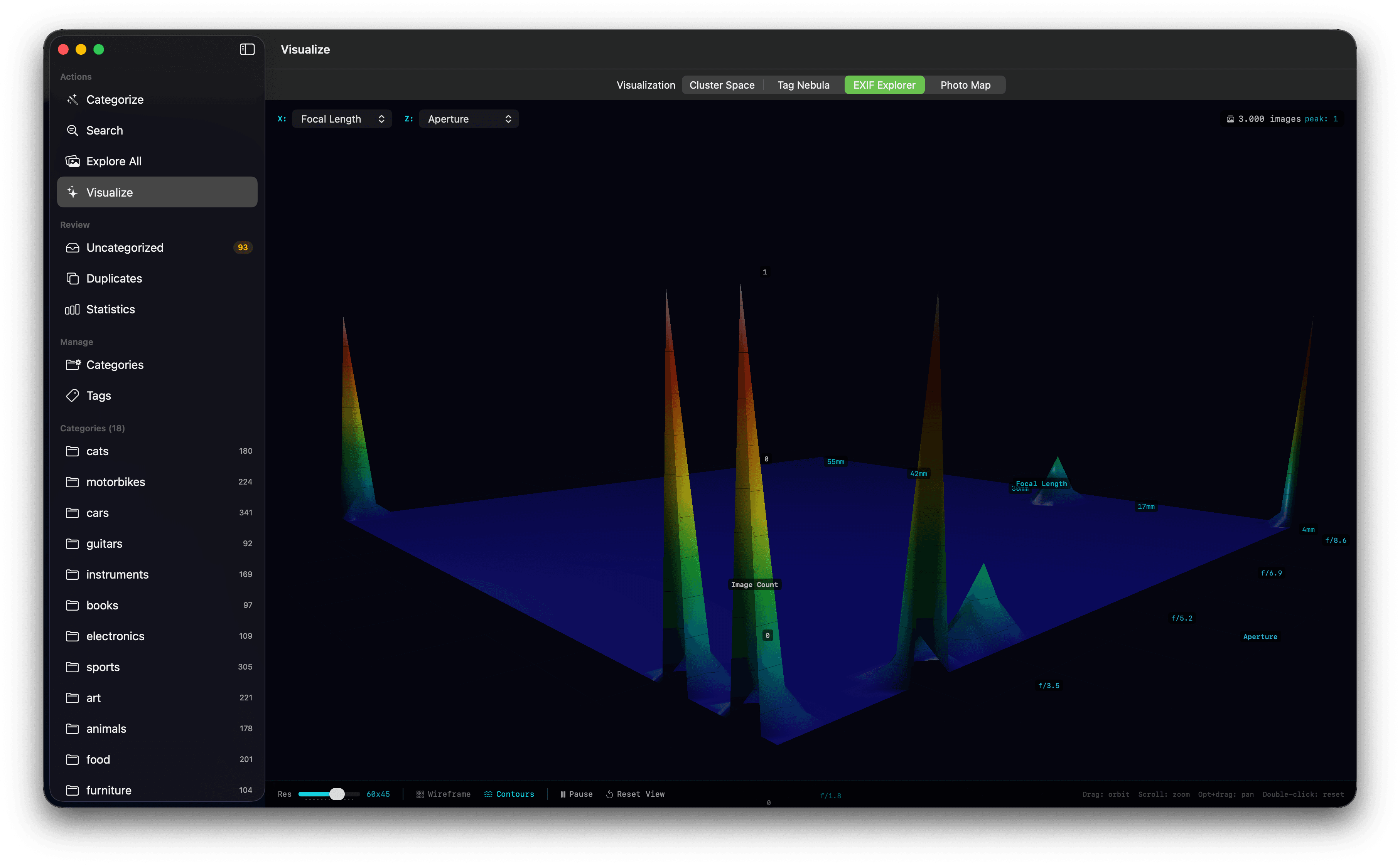
Task: Click the Tags label icon
Action: click(x=72, y=396)
